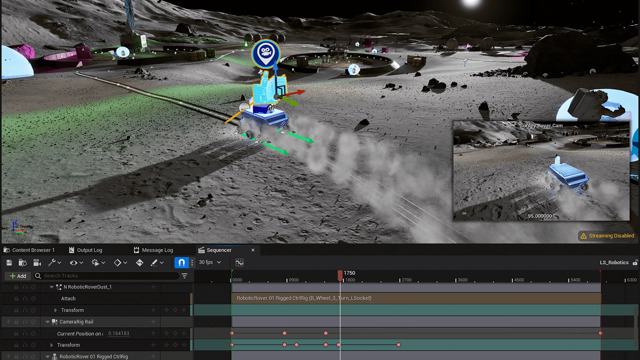Toggle lock on N RoboticRoverDust_1 row

[16, 287]
